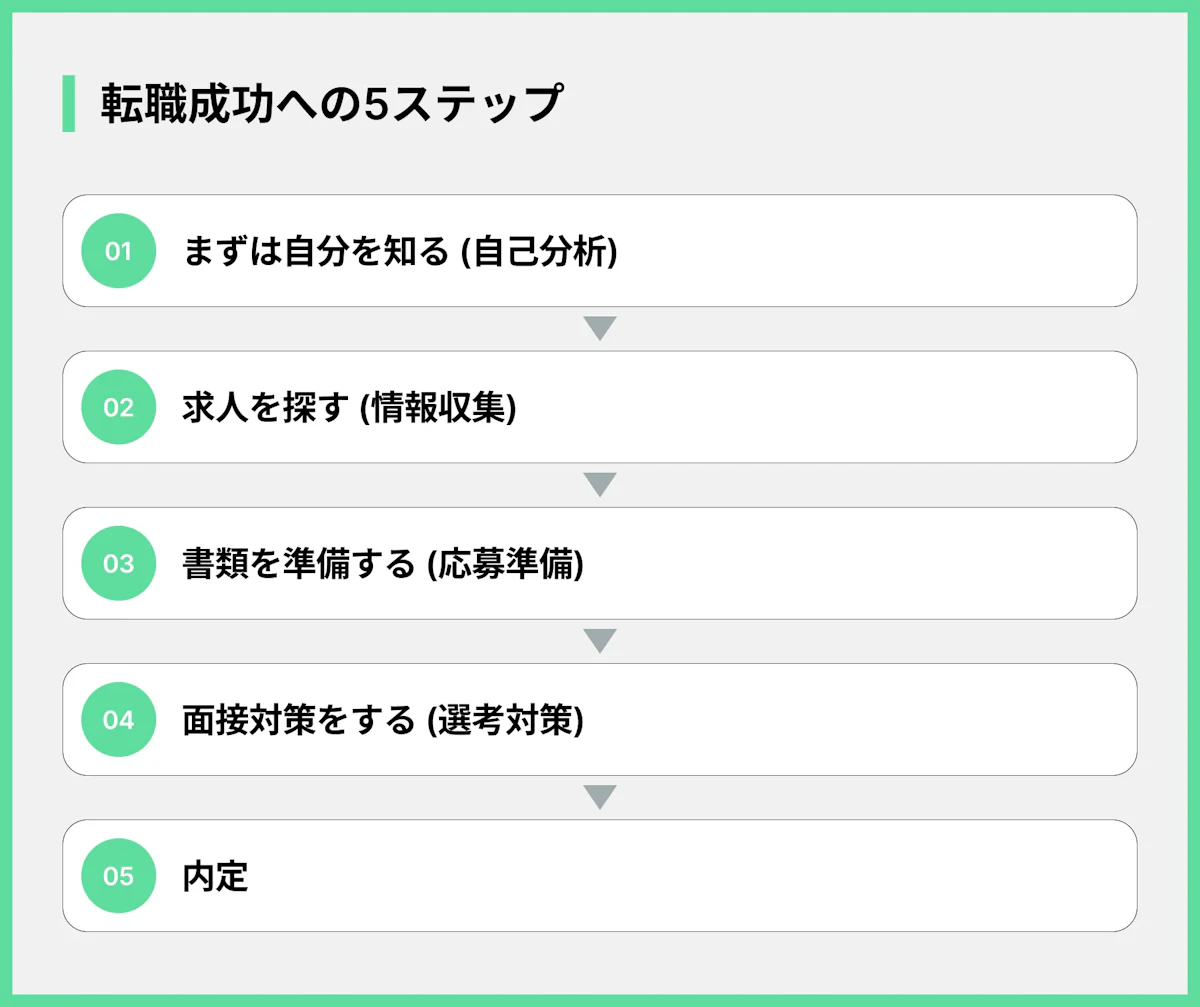Viewport: 1200px width, 1007px height.
Task: Click the (自己分析) label in step 01
Action: pos(538,252)
